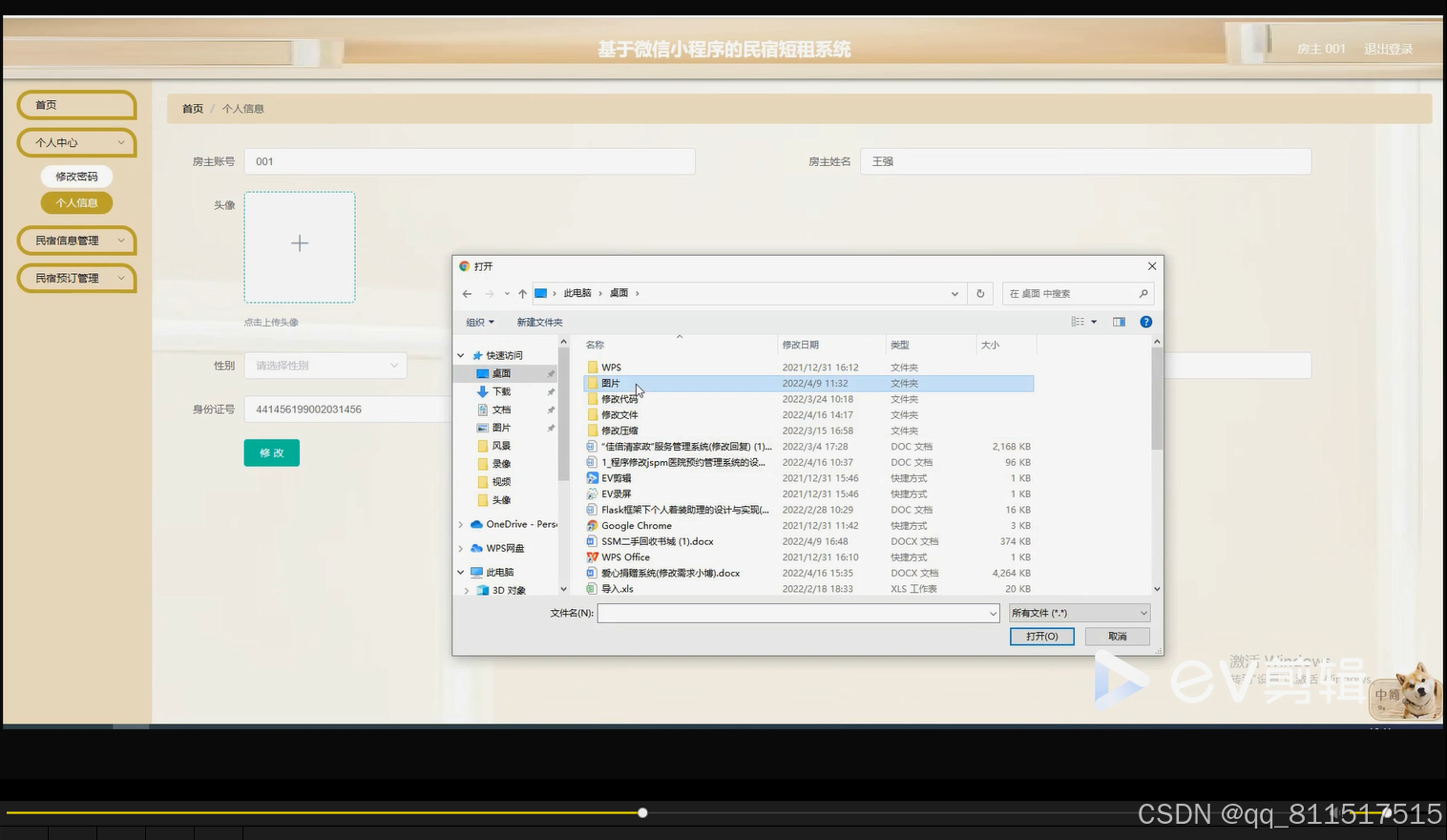Viewport: 1447px width, 840px height.
Task: Click the 3D 对象 icon in the navigation tree
Action: 483,591
